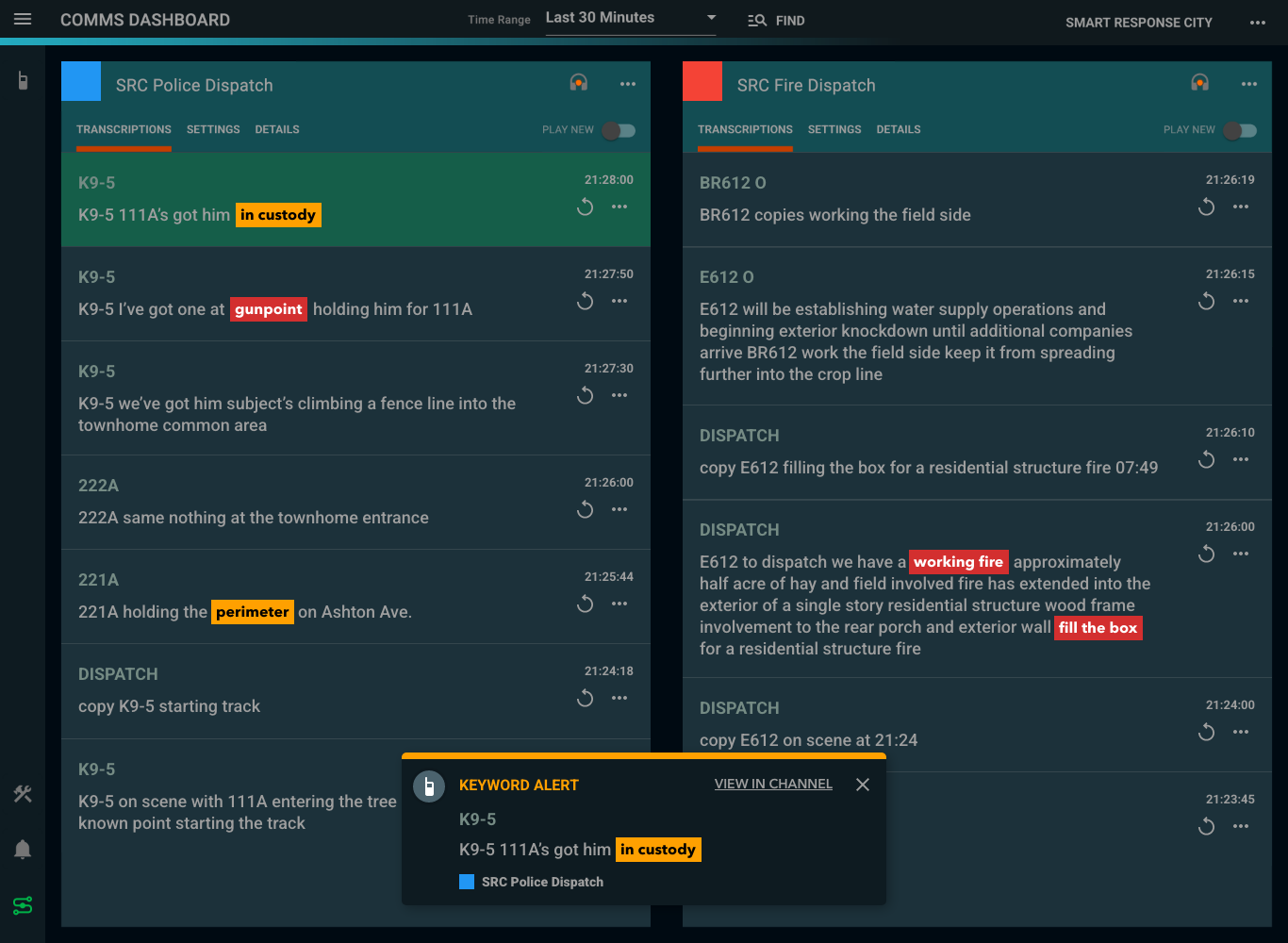Replay the E612 21:26:15 water supply transmission
The height and width of the screenshot is (943, 1288).
[x=1207, y=301]
